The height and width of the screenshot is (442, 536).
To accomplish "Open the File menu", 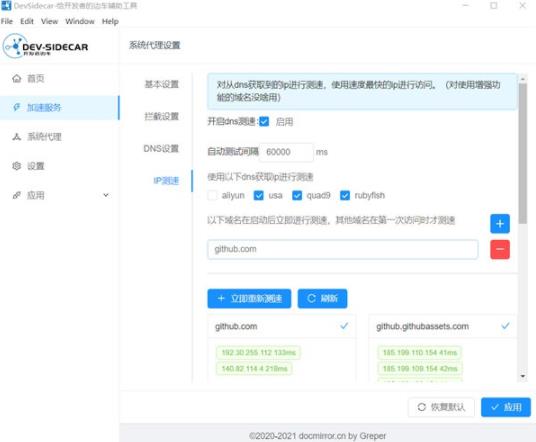I will coord(7,22).
